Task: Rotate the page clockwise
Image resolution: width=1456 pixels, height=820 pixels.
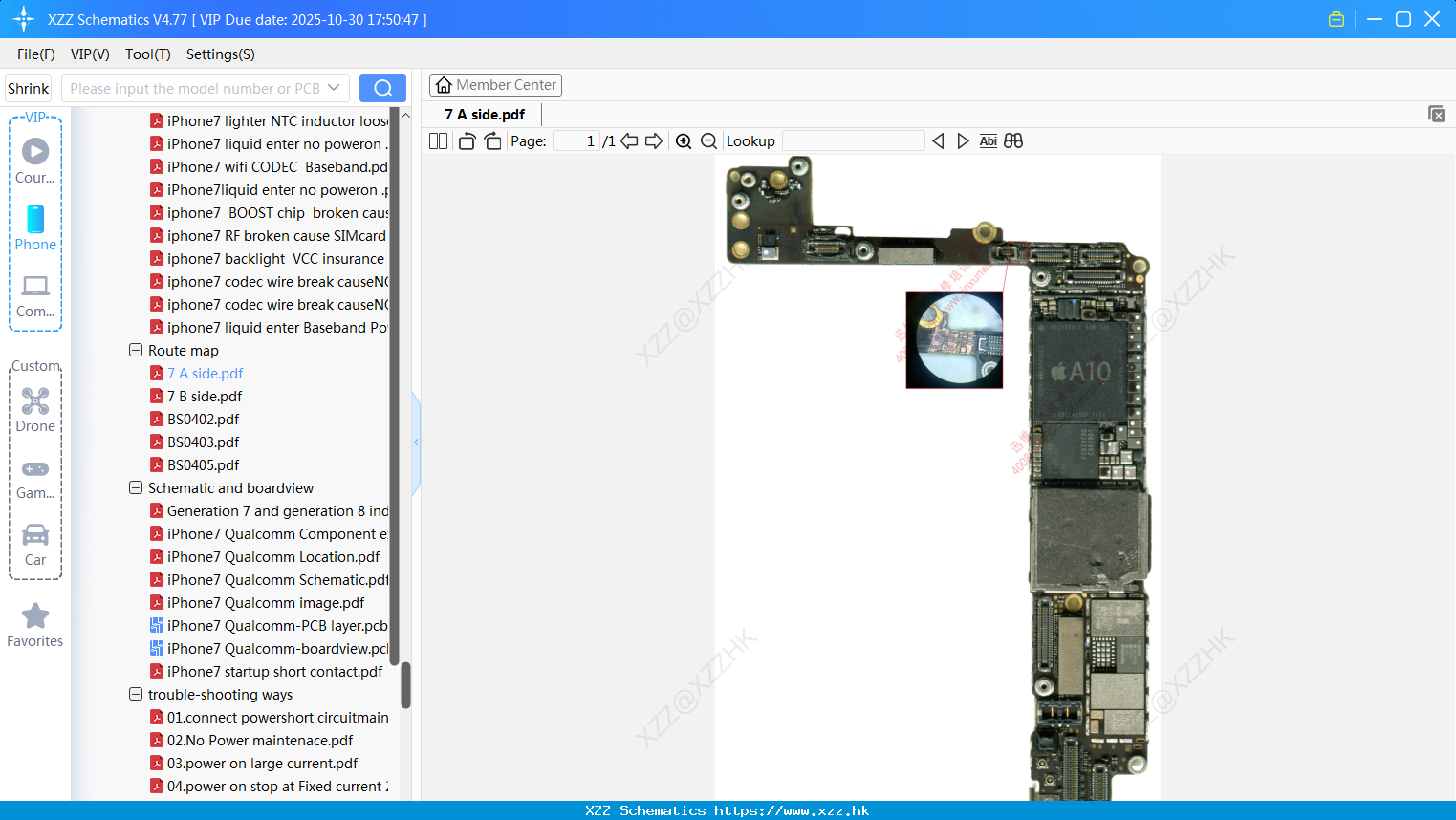Action: (x=492, y=140)
